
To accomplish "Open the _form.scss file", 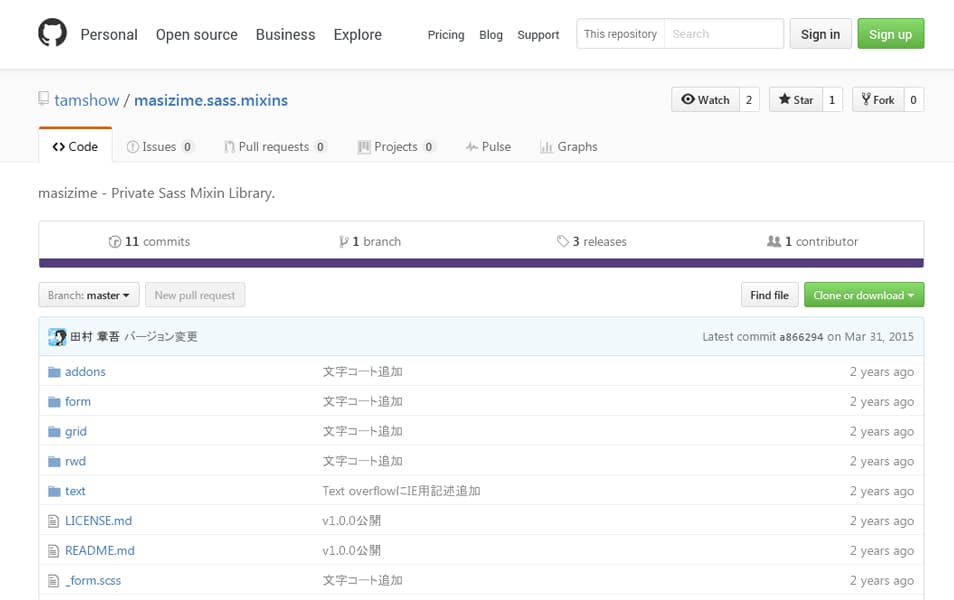I will tap(93, 581).
